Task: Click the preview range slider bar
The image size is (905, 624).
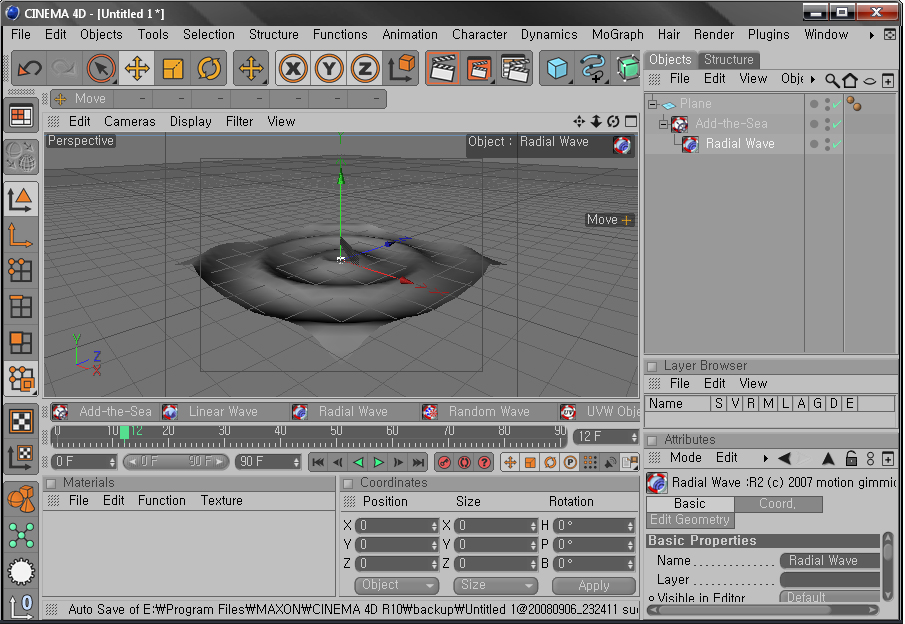Action: coord(176,462)
